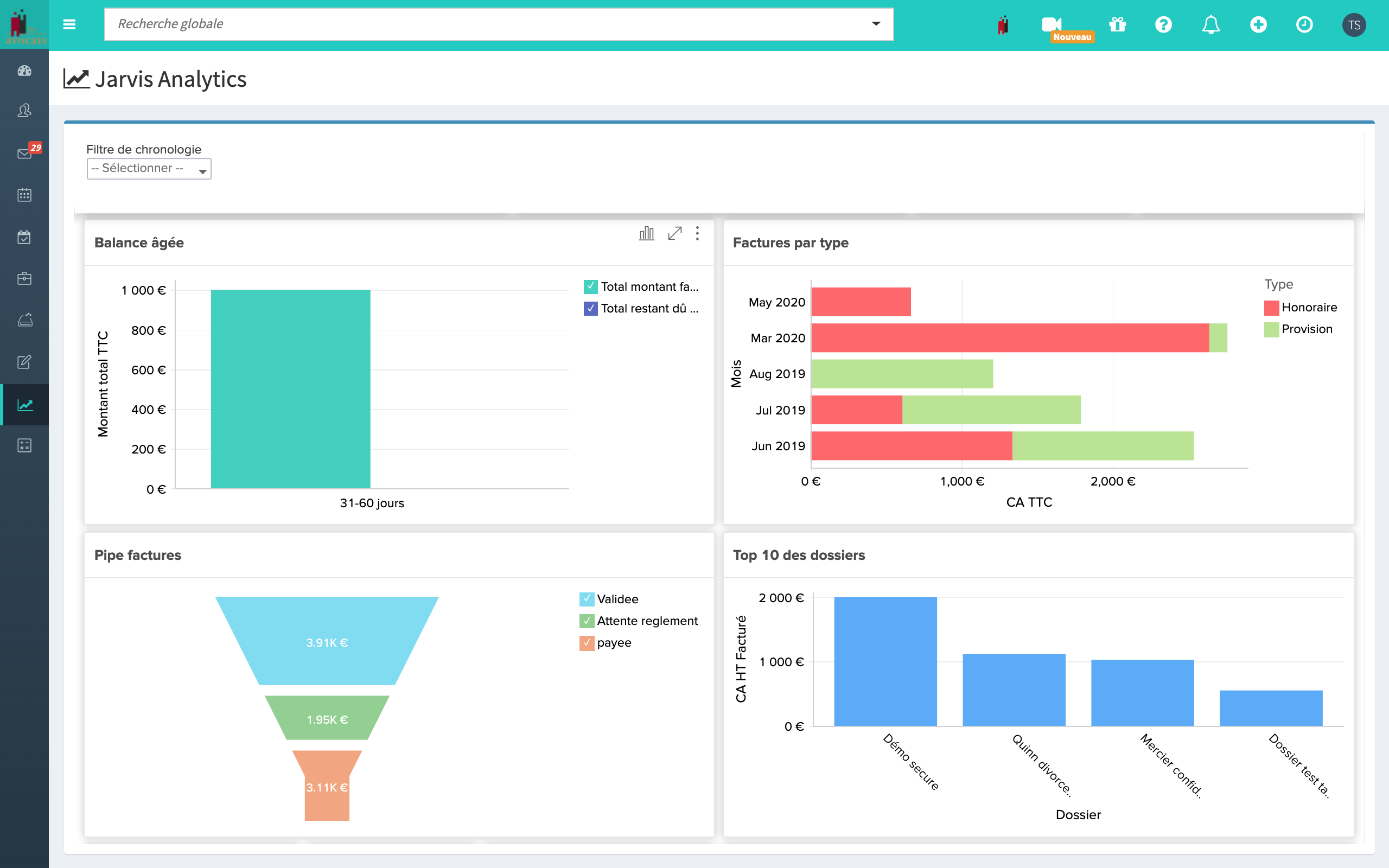The image size is (1389, 868).
Task: Click the timer or clock icon
Action: click(x=1305, y=25)
